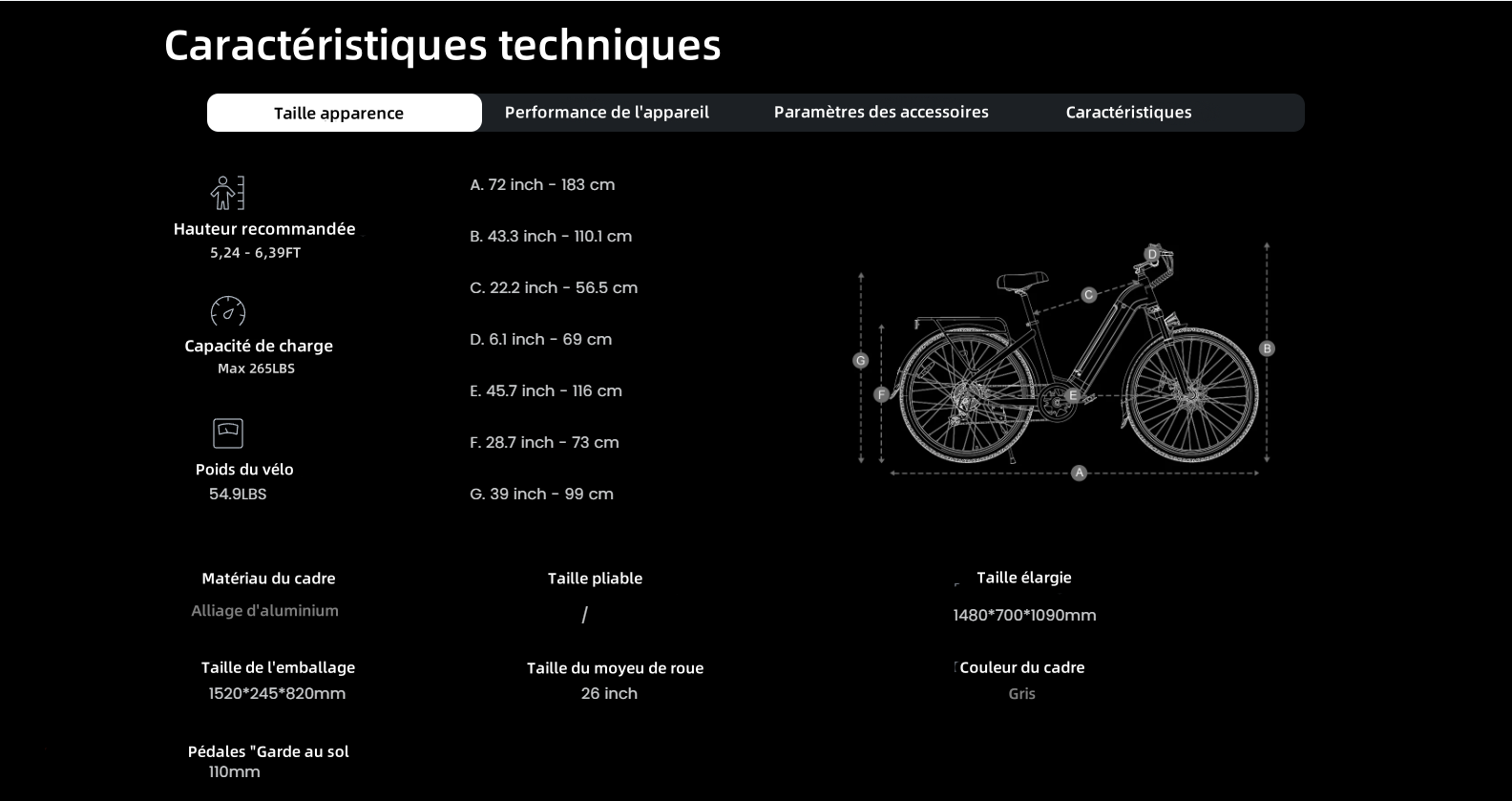Screen dimensions: 1512x801
Task: Open the Paramètres des accessoires tab
Action: (880, 113)
